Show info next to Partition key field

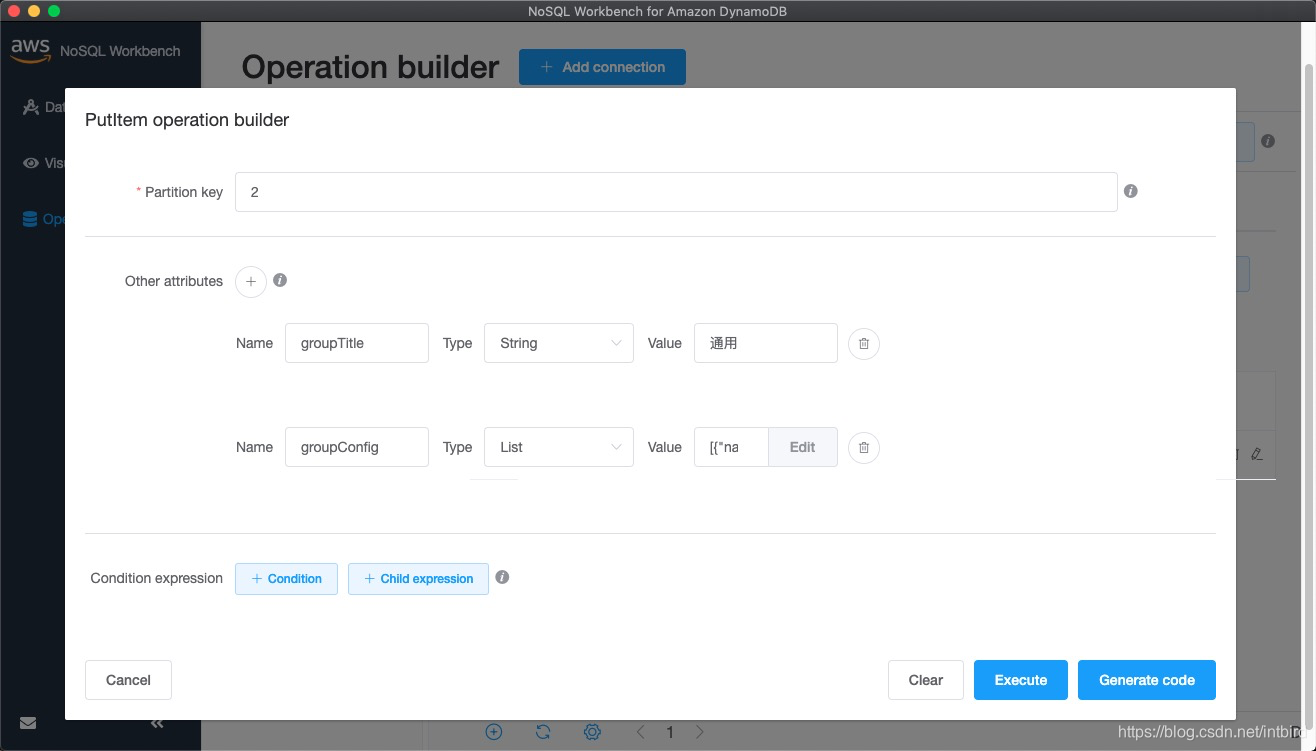1131,191
